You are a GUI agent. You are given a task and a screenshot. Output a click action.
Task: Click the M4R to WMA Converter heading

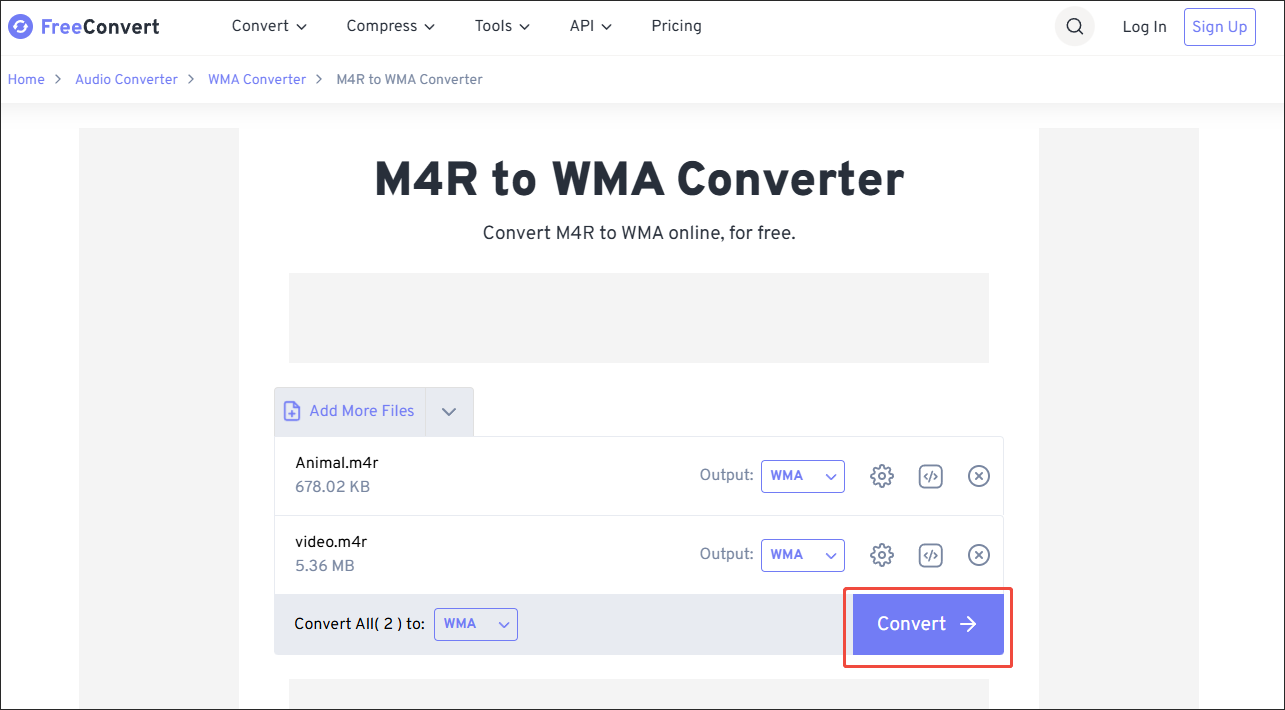(x=639, y=180)
